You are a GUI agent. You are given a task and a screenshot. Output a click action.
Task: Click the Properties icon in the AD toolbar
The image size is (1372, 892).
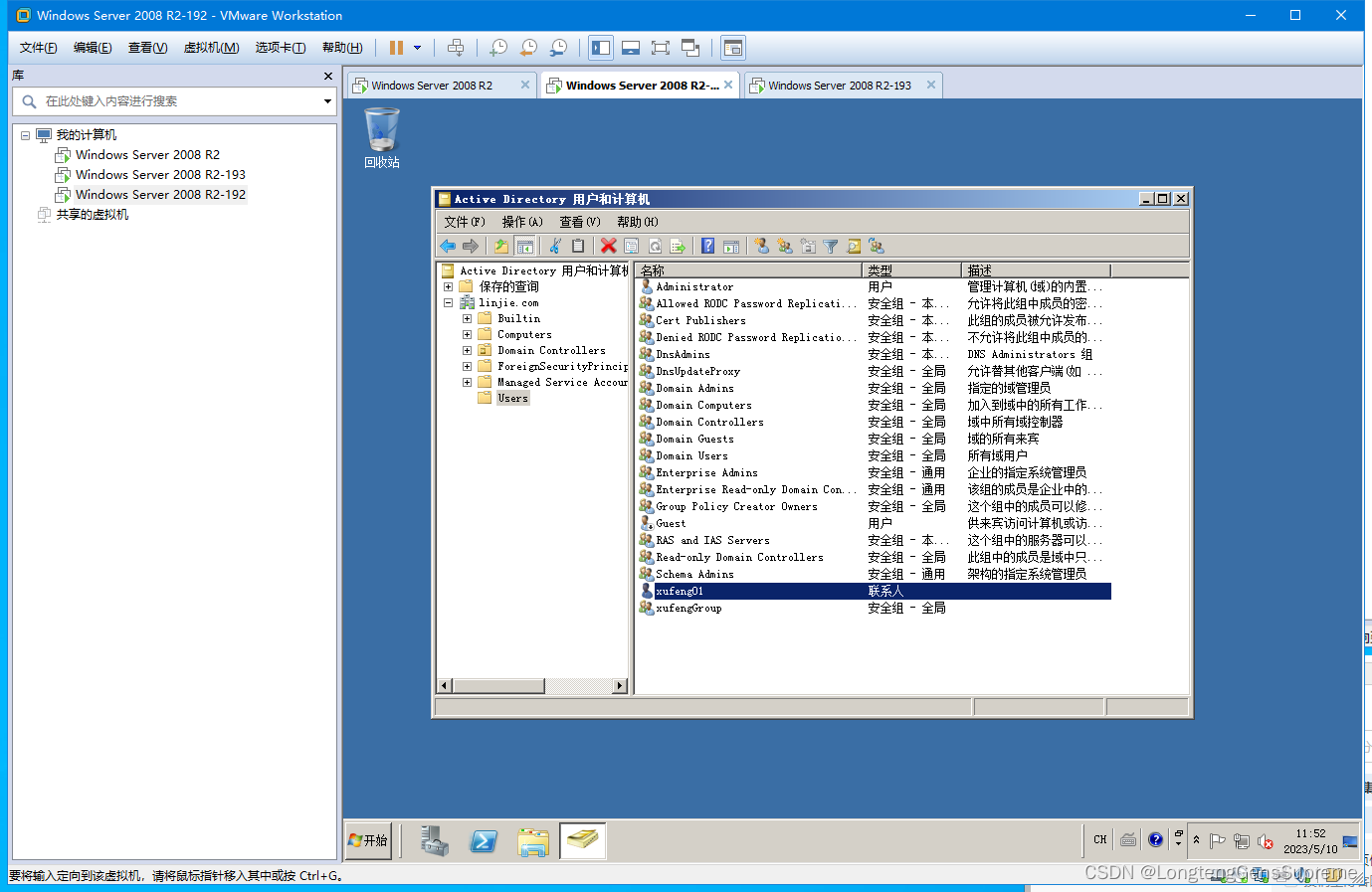[631, 246]
